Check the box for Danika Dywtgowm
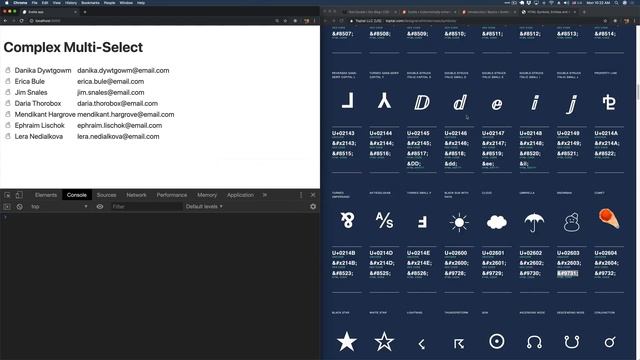The height and width of the screenshot is (360, 640). (8, 70)
